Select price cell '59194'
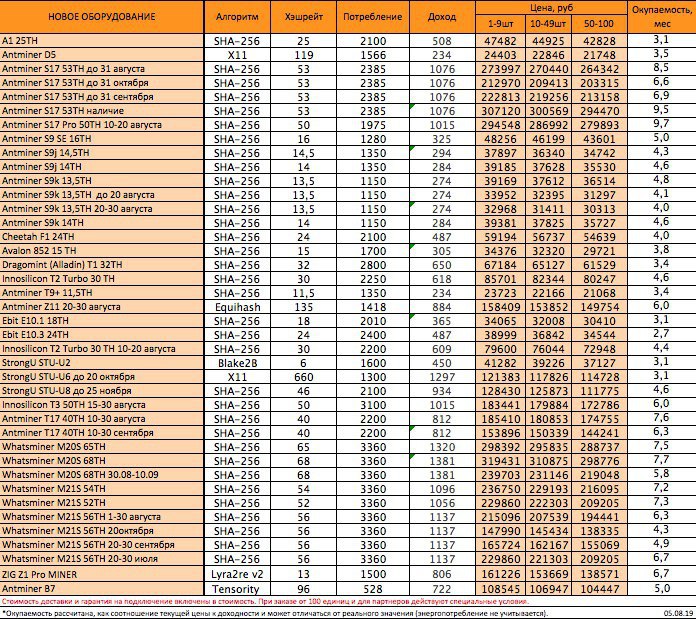 500,237
